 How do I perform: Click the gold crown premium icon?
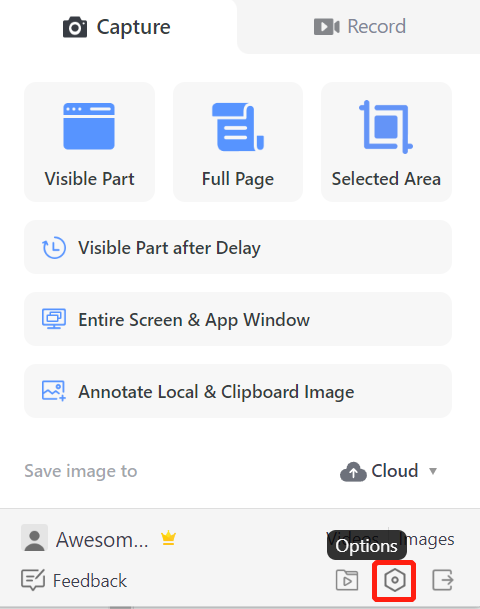pyautogui.click(x=169, y=538)
